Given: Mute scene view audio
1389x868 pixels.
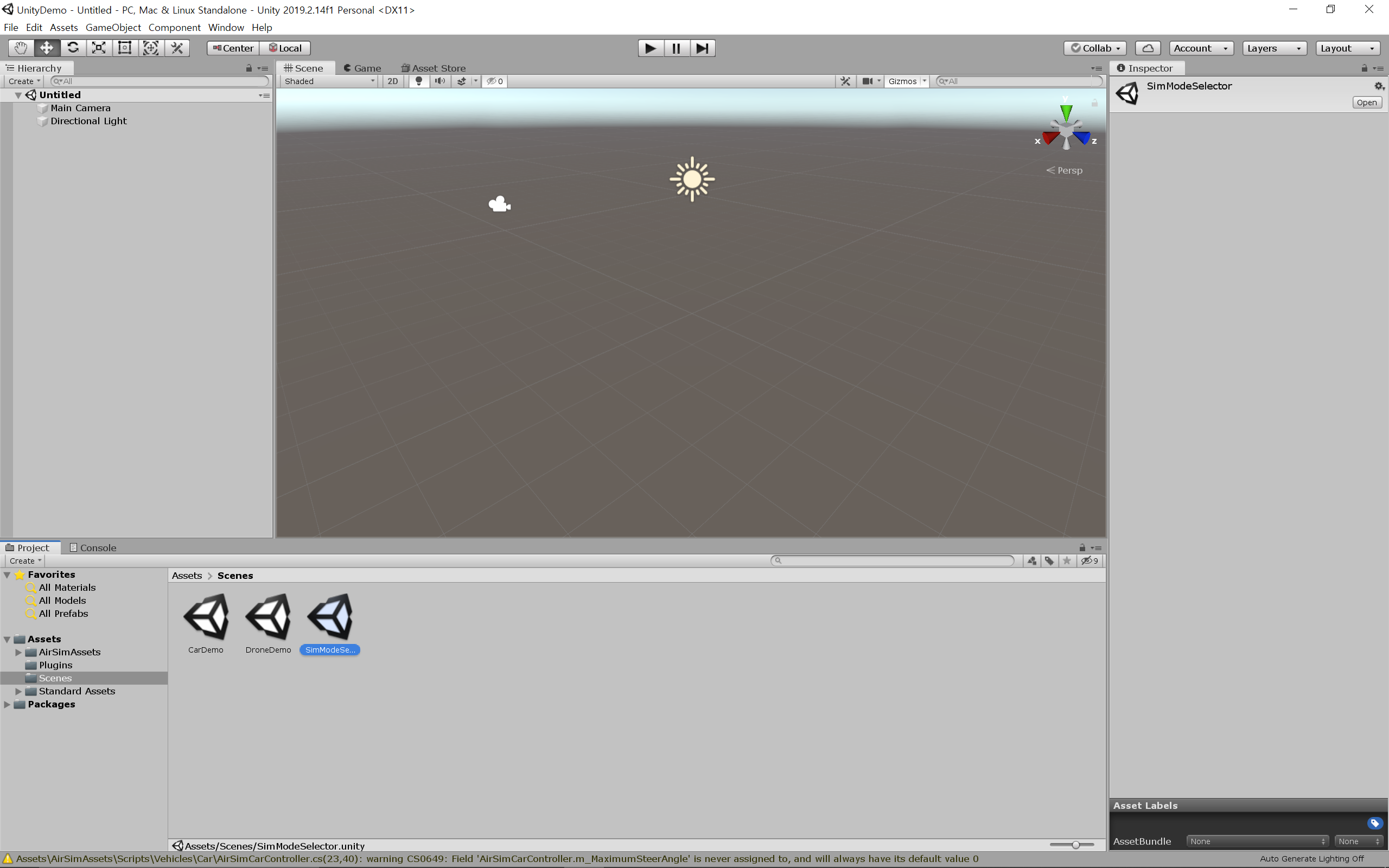Looking at the screenshot, I should coord(439,81).
